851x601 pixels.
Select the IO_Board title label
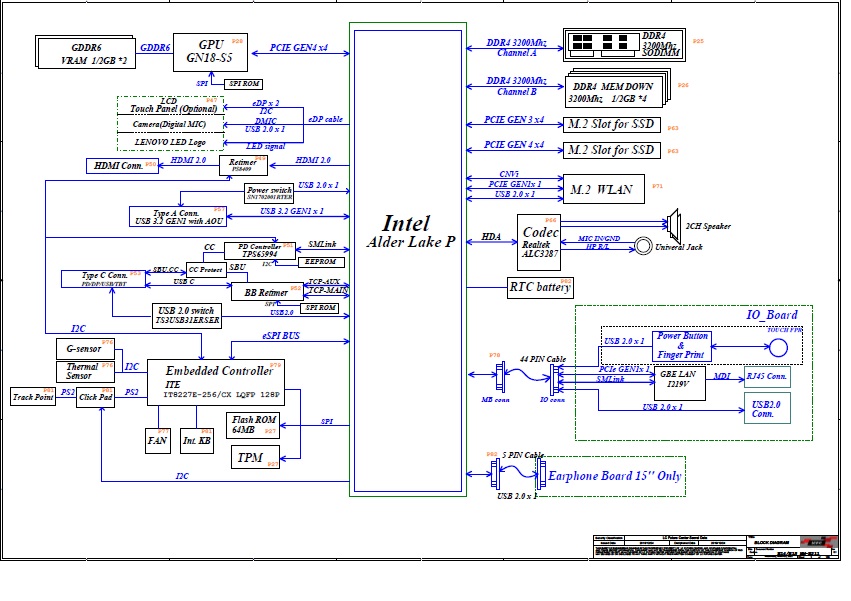pyautogui.click(x=772, y=315)
